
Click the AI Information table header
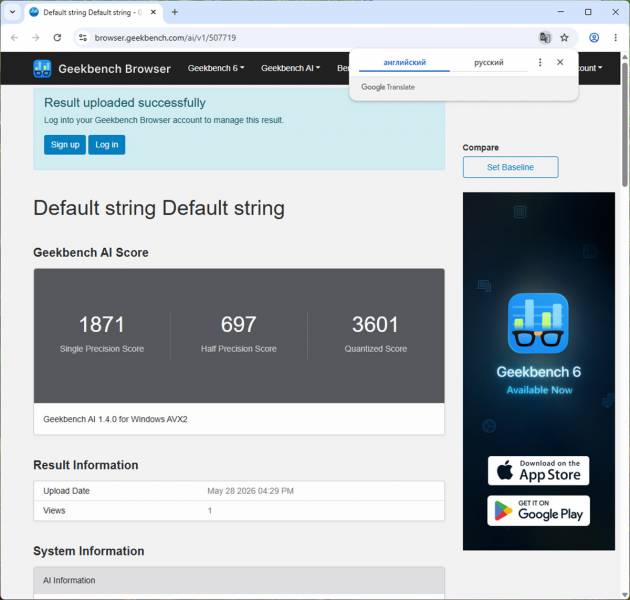[239, 580]
